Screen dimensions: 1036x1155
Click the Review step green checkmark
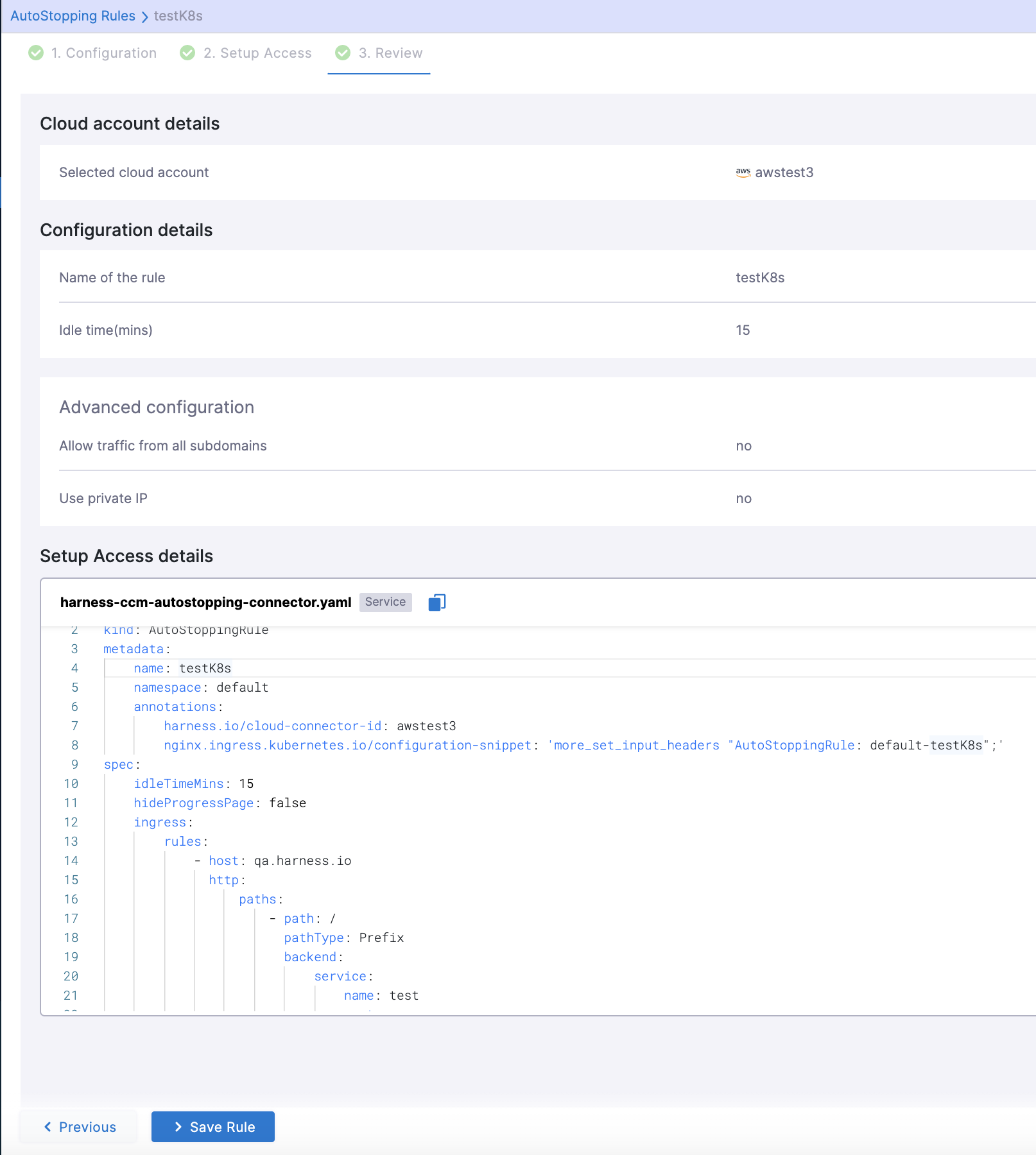coord(343,53)
